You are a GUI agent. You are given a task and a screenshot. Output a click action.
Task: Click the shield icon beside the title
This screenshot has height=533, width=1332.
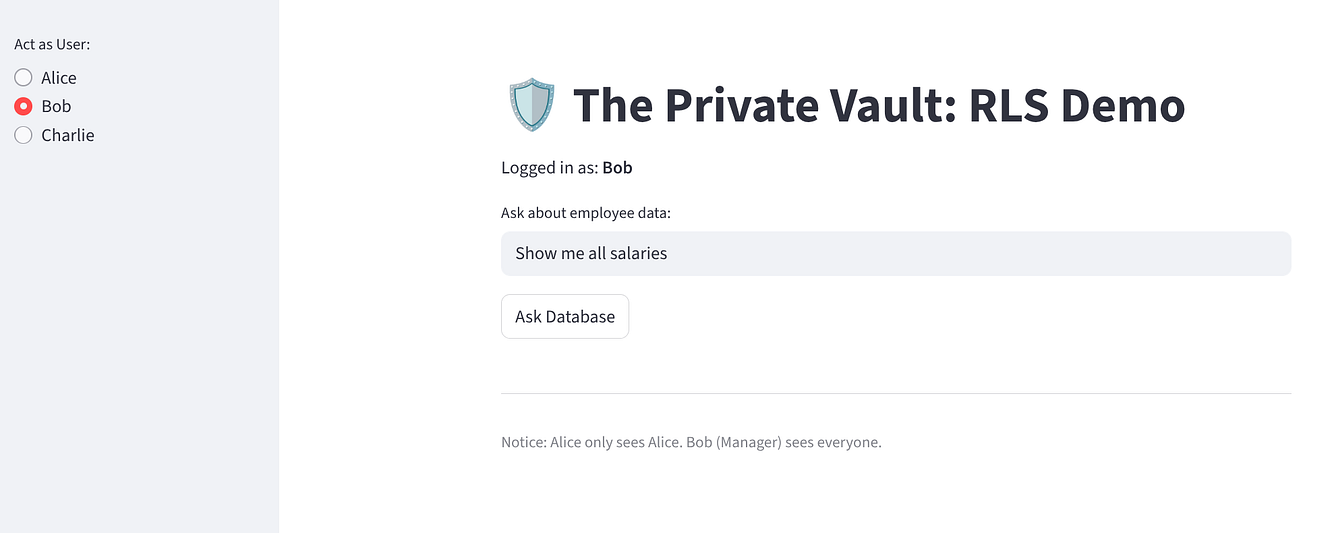click(x=531, y=105)
